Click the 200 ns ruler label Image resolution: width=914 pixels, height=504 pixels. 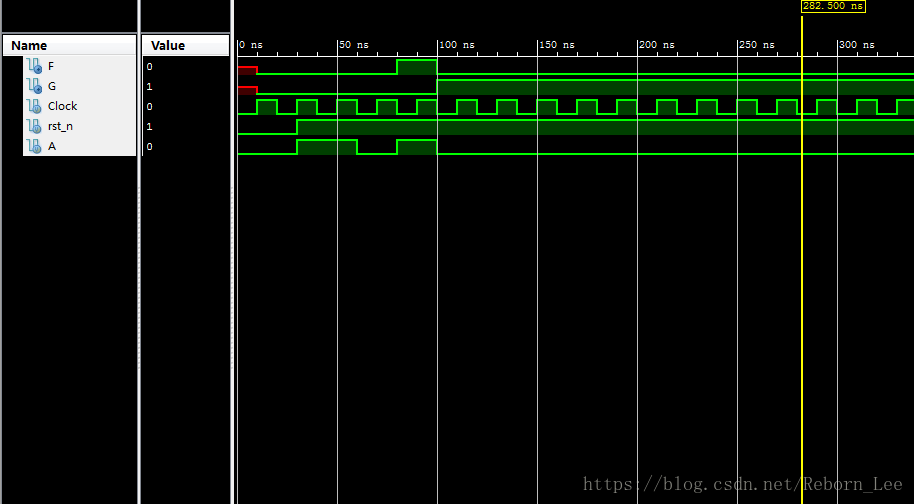(x=657, y=45)
